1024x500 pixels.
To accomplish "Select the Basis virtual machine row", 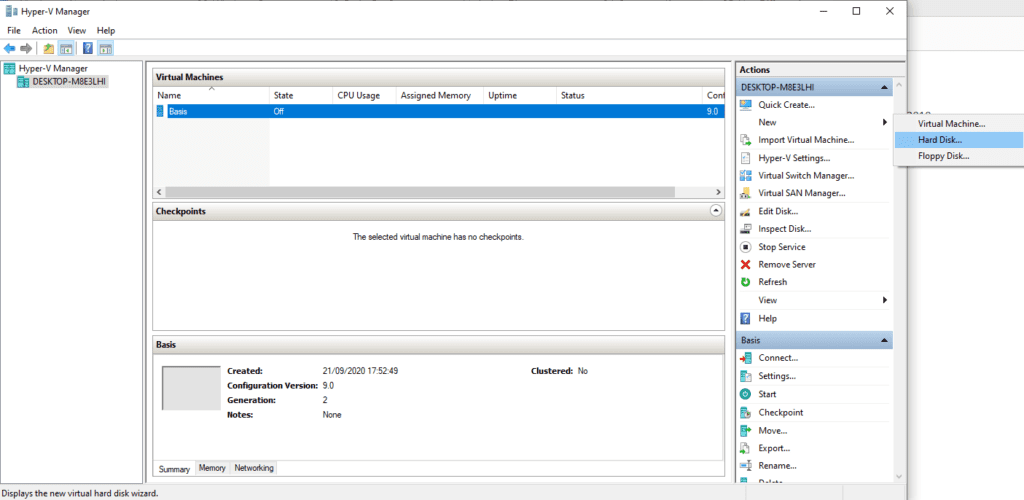I will [438, 112].
